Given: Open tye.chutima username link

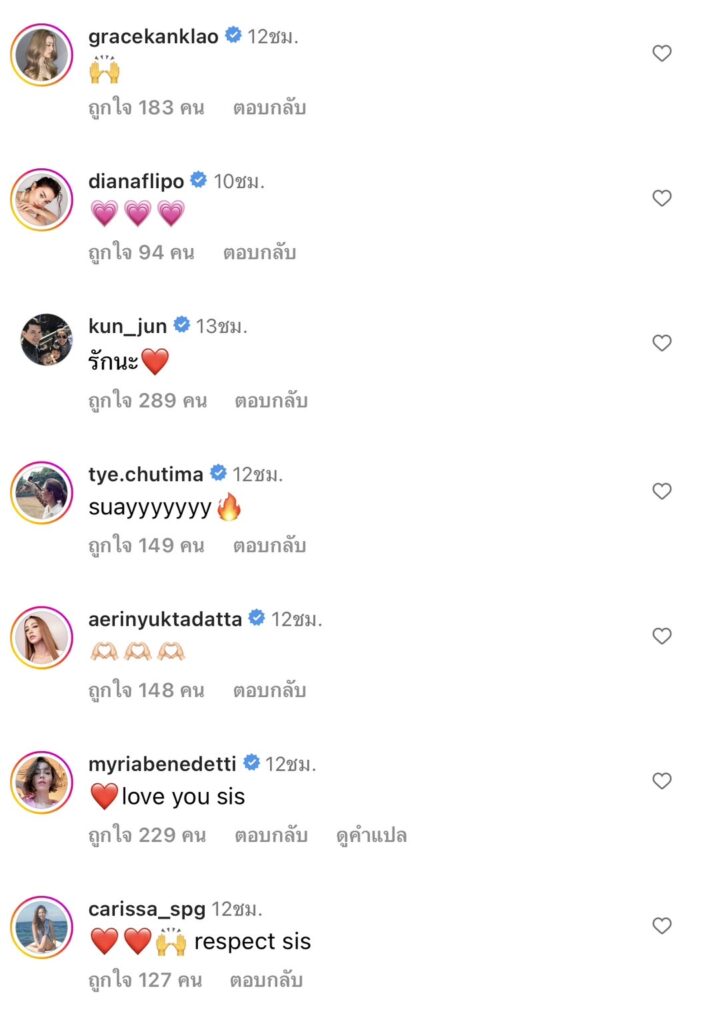Looking at the screenshot, I should pos(147,474).
